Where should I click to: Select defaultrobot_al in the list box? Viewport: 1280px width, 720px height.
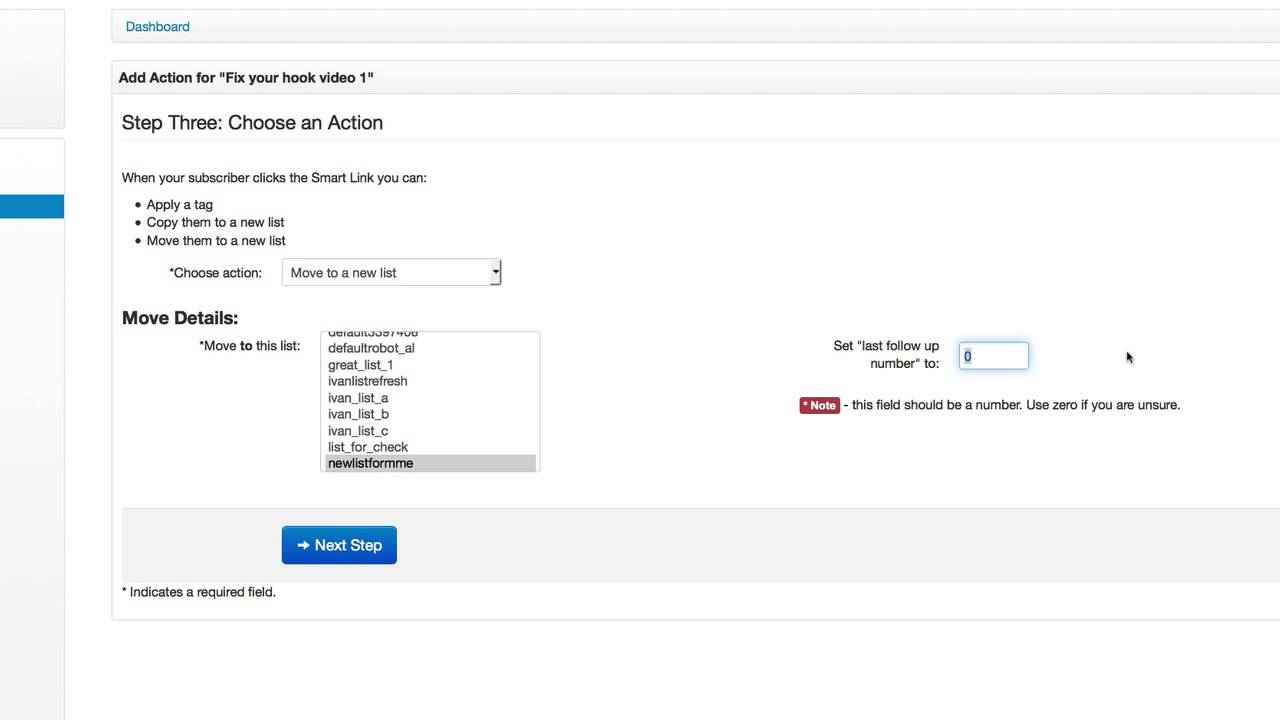[371, 348]
